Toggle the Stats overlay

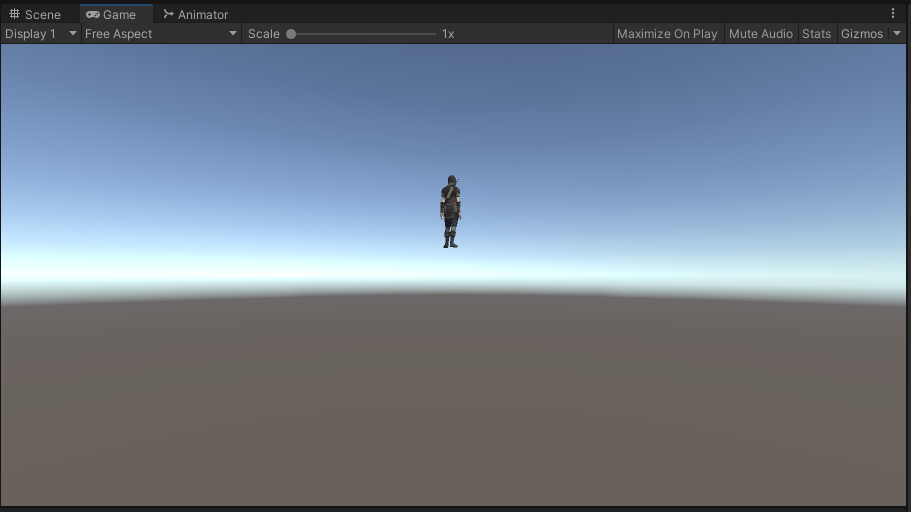coord(816,34)
